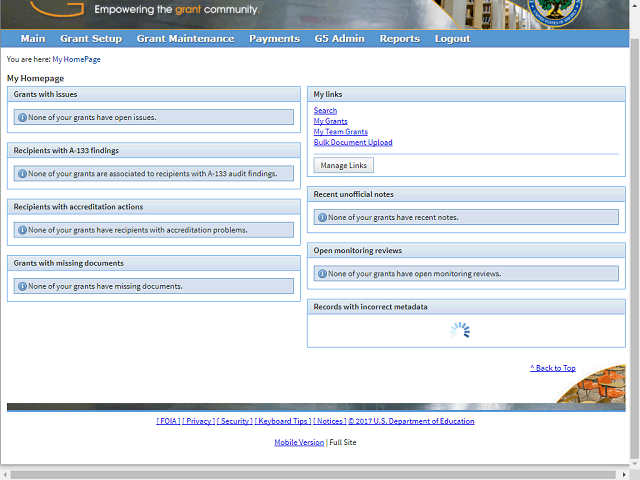The width and height of the screenshot is (640, 480).
Task: Open the Search link under My links
Action: [x=325, y=111]
